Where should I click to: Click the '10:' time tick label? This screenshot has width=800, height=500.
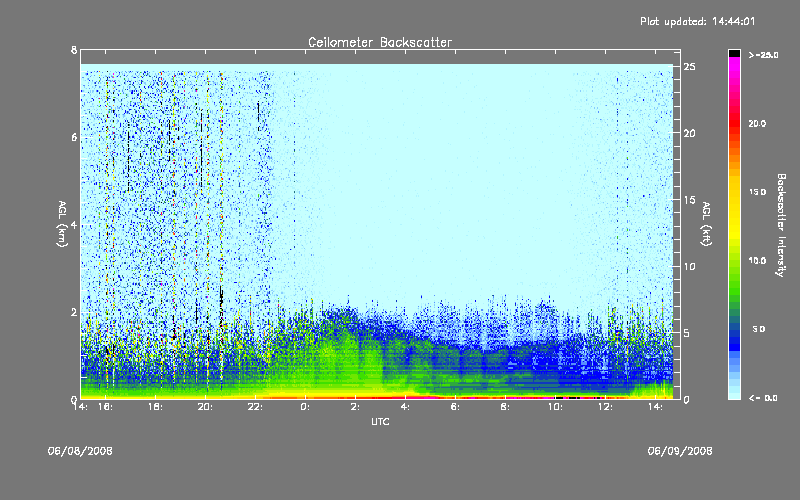point(556,407)
